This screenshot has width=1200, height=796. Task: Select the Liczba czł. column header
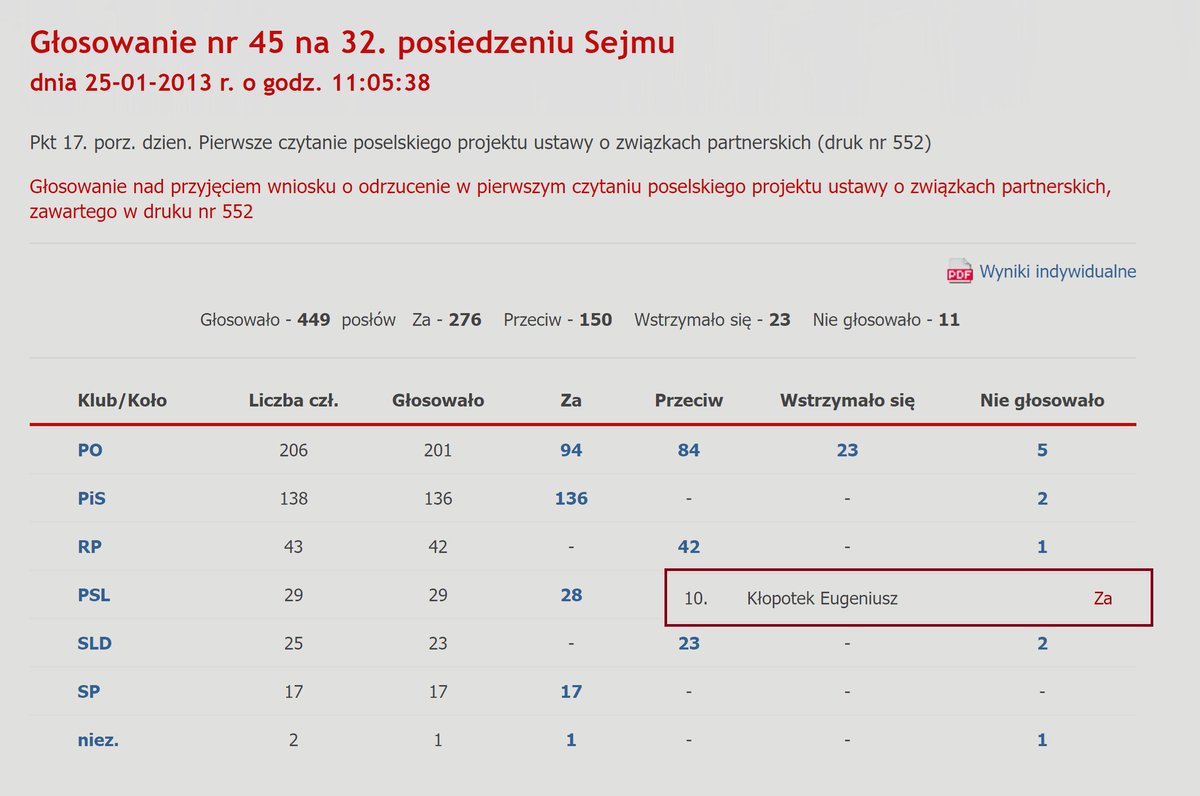coord(294,401)
